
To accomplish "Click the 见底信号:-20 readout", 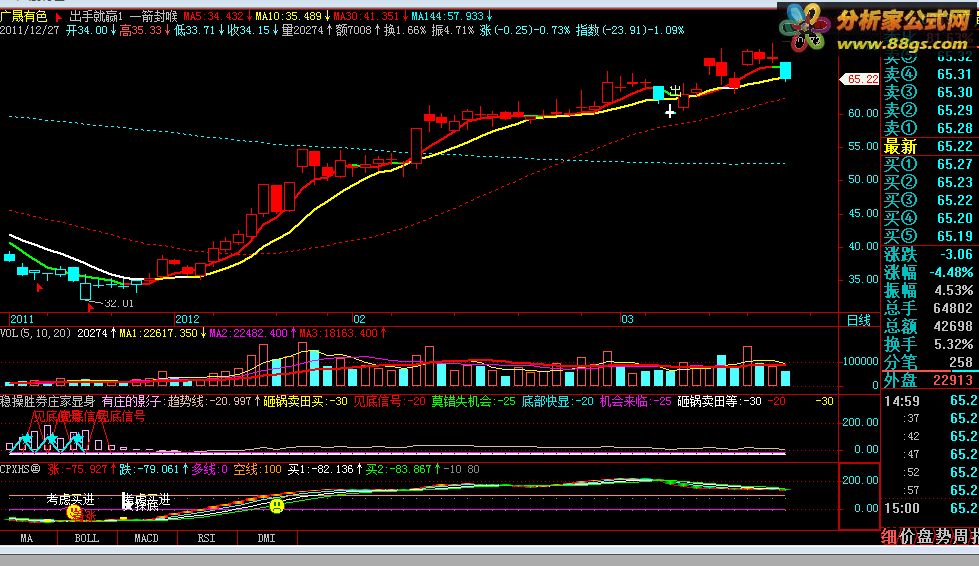I will coord(390,401).
